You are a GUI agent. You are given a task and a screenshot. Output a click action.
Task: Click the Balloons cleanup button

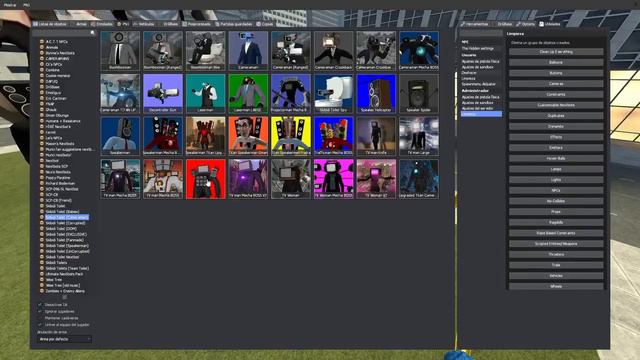point(556,62)
